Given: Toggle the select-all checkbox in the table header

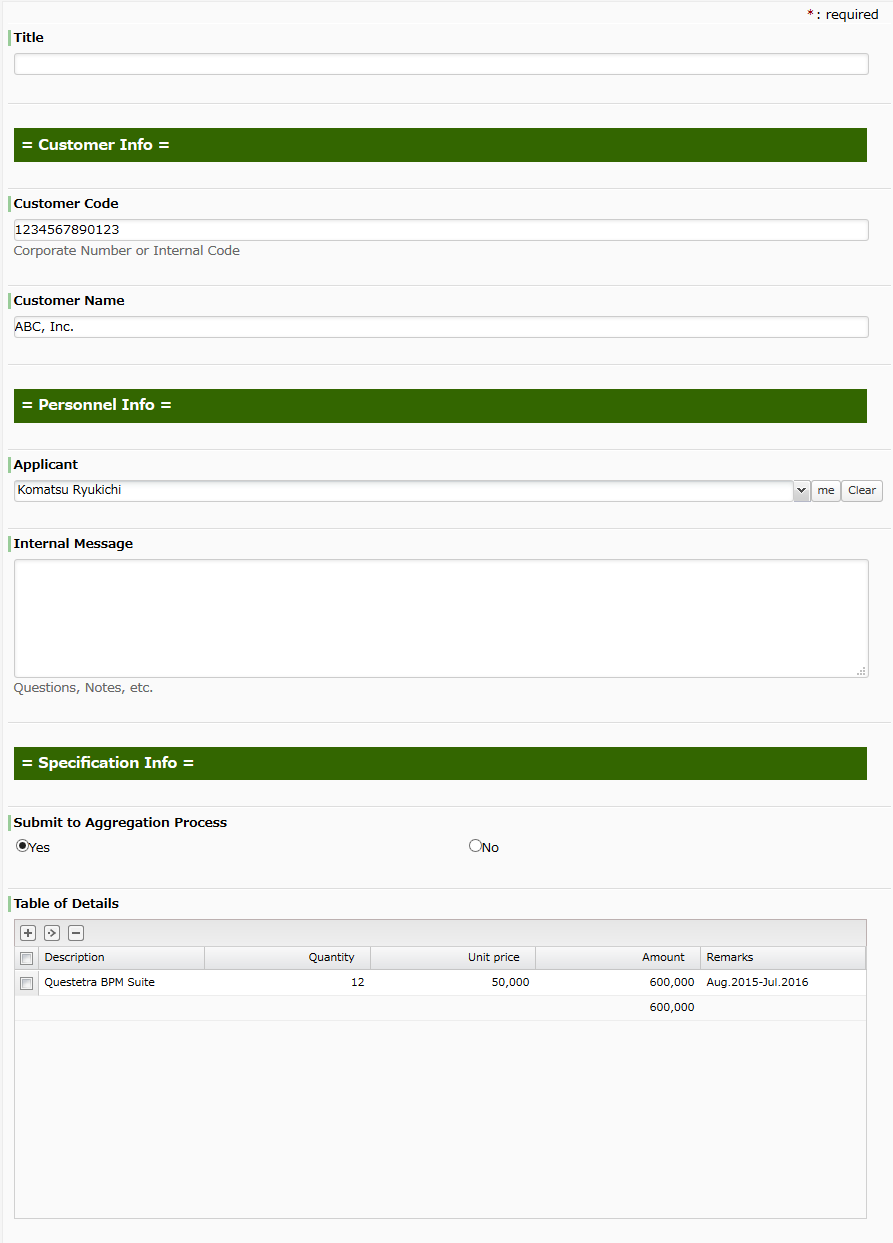Looking at the screenshot, I should [26, 957].
